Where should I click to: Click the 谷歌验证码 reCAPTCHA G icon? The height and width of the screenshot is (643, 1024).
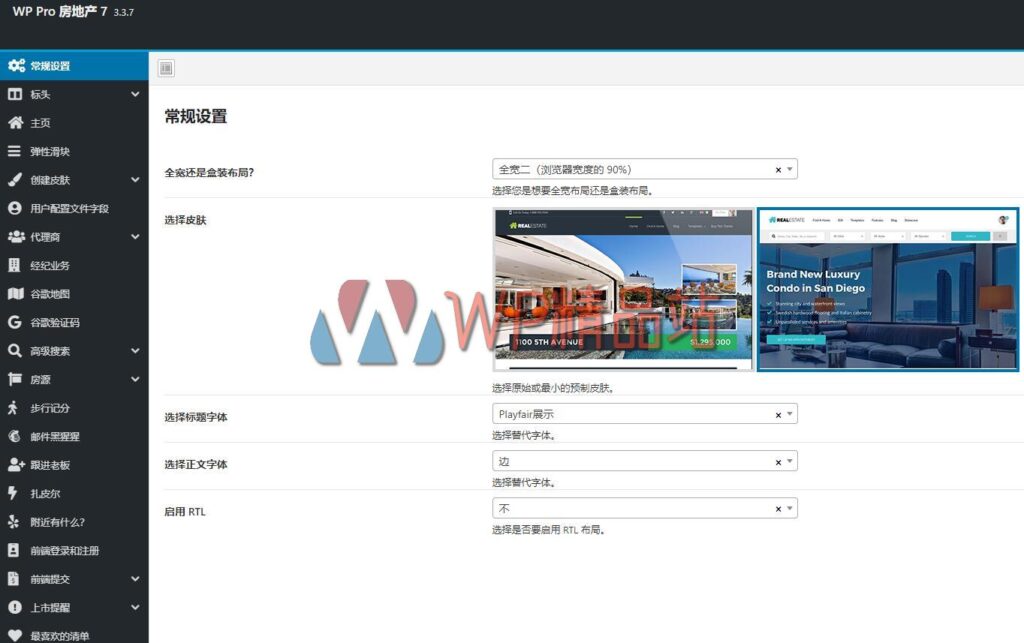[x=17, y=323]
